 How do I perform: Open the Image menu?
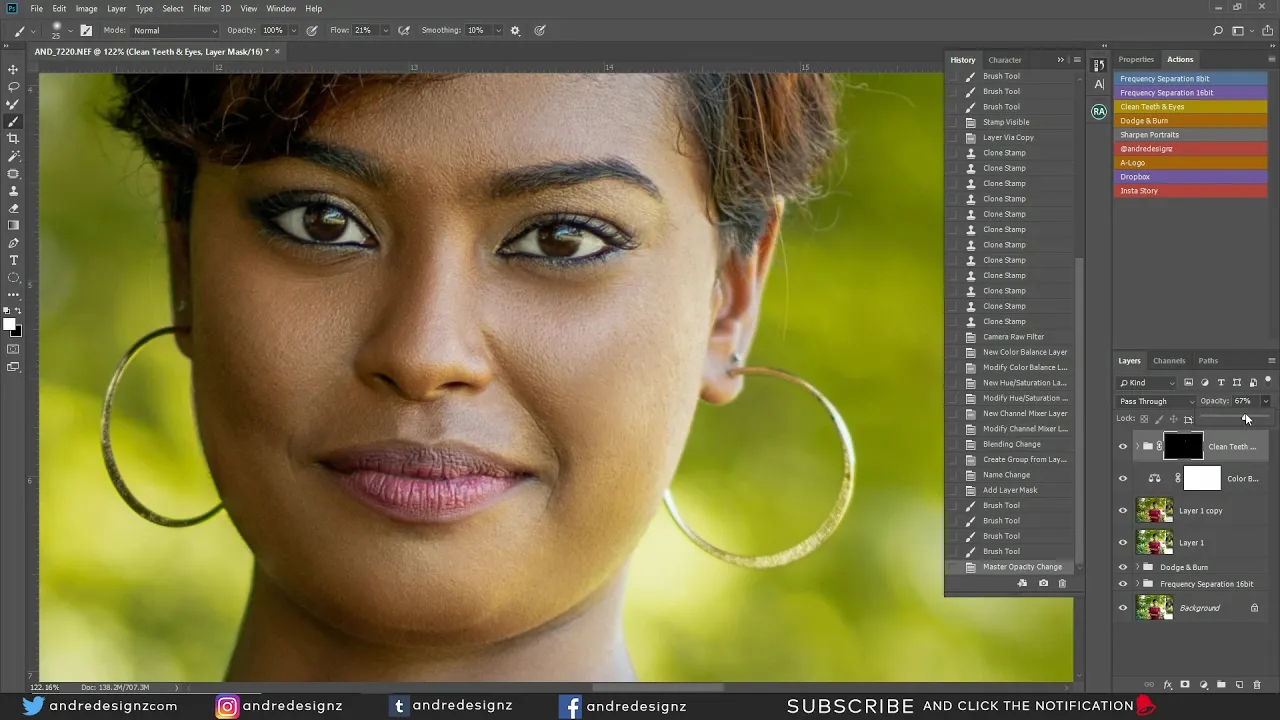click(87, 9)
